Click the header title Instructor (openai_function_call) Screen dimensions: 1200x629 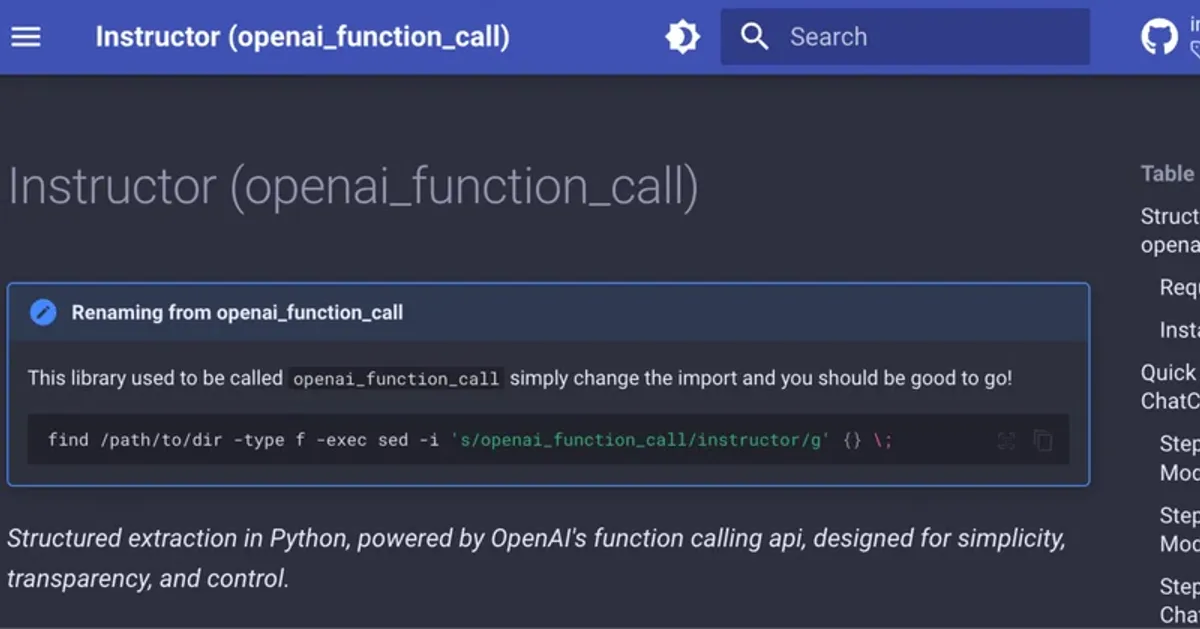(302, 37)
